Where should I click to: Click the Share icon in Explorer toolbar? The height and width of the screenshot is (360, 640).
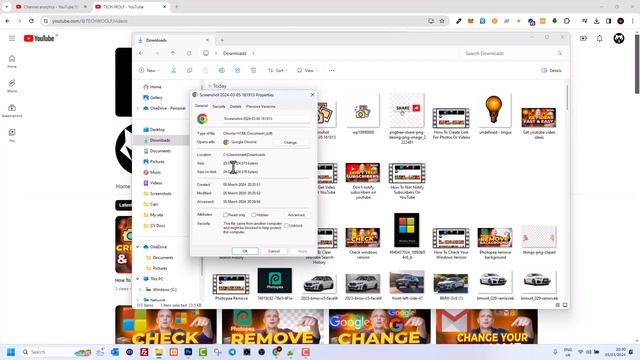tap(238, 70)
